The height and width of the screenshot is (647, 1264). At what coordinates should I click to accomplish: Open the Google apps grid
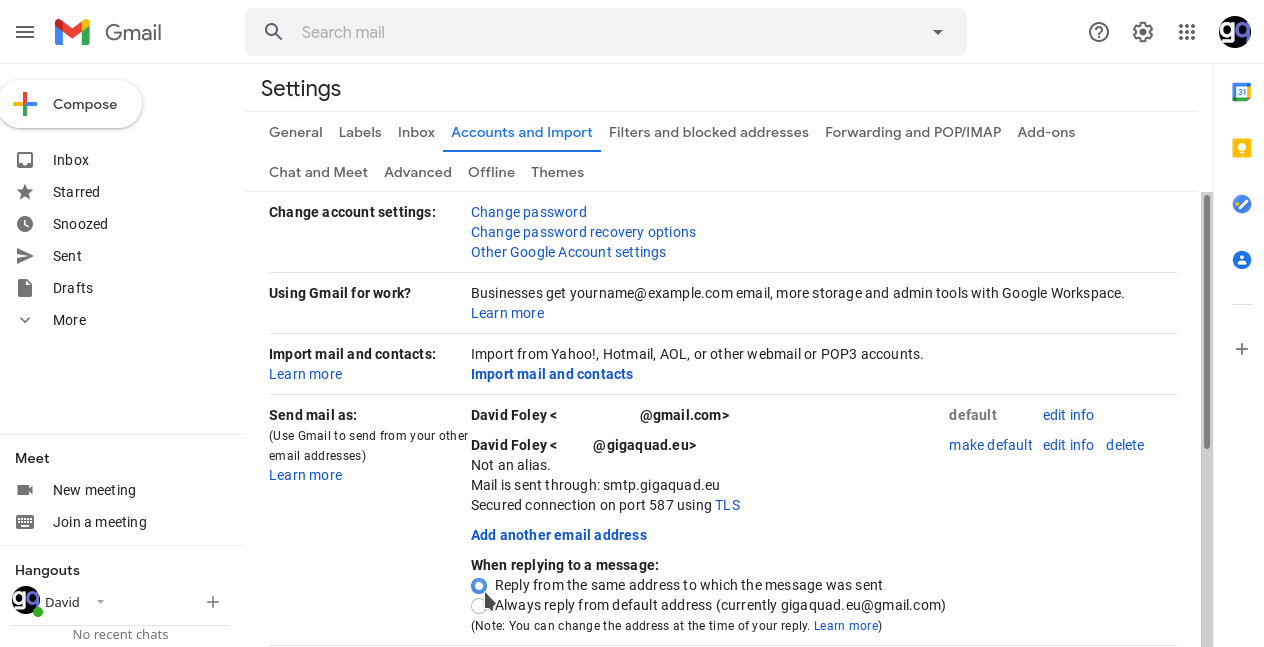click(x=1187, y=31)
